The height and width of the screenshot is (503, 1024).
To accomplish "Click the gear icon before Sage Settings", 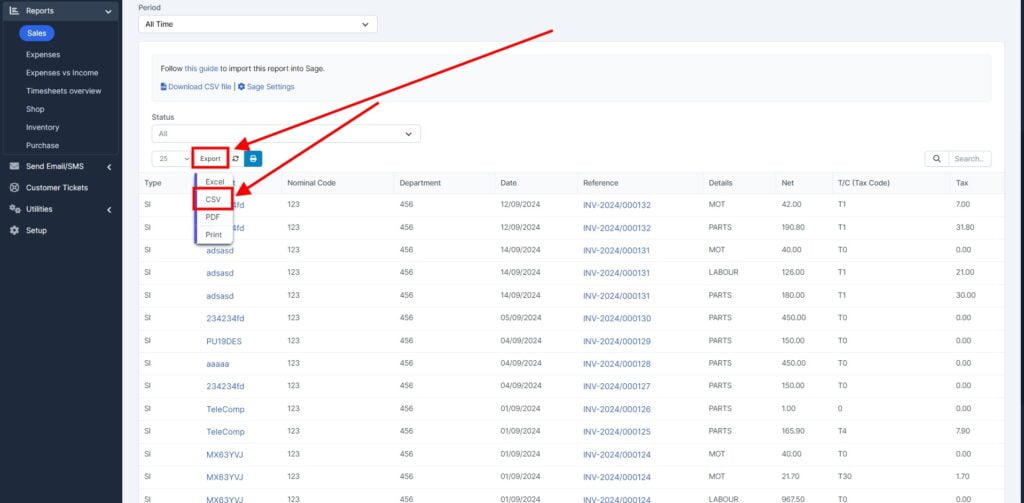I will click(241, 87).
